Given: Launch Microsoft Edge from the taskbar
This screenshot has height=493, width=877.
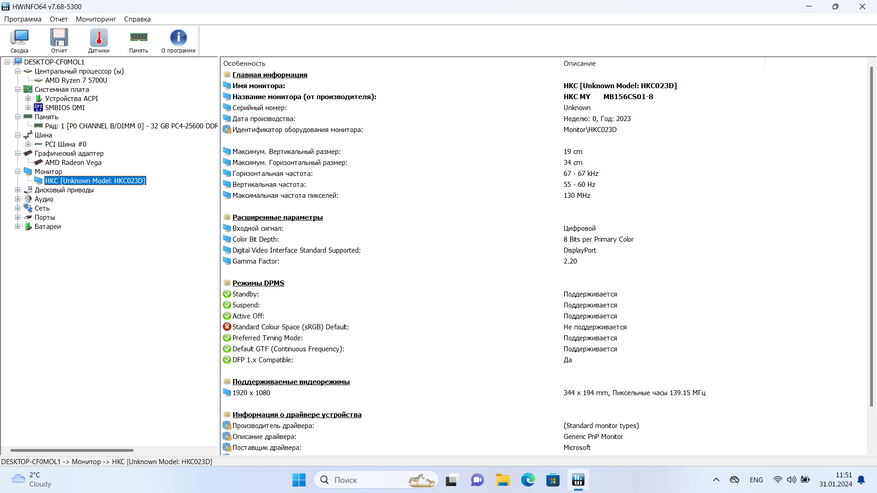Looking at the screenshot, I should pyautogui.click(x=527, y=480).
